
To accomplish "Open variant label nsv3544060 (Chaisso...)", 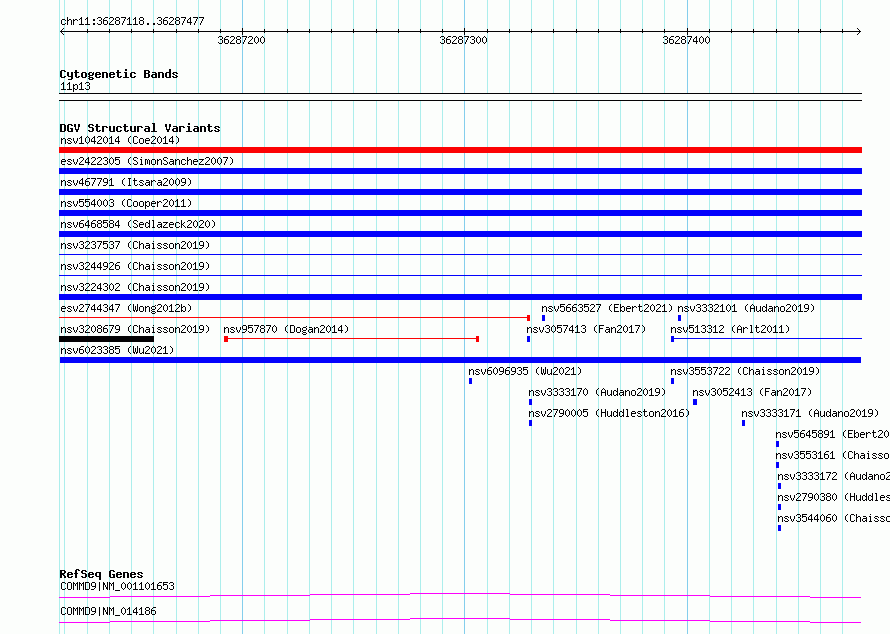I will (x=833, y=518).
